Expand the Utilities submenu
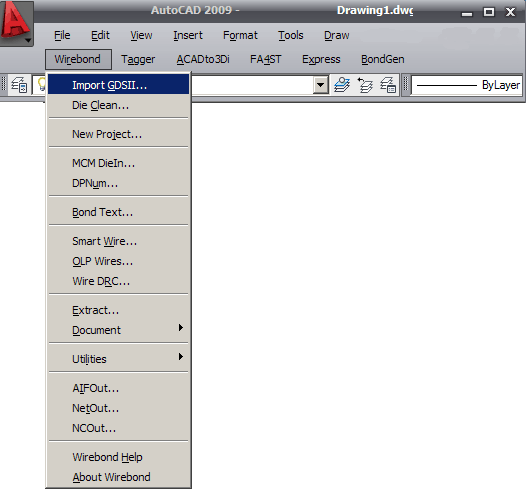Viewport: 526px width, 497px height. click(x=118, y=359)
